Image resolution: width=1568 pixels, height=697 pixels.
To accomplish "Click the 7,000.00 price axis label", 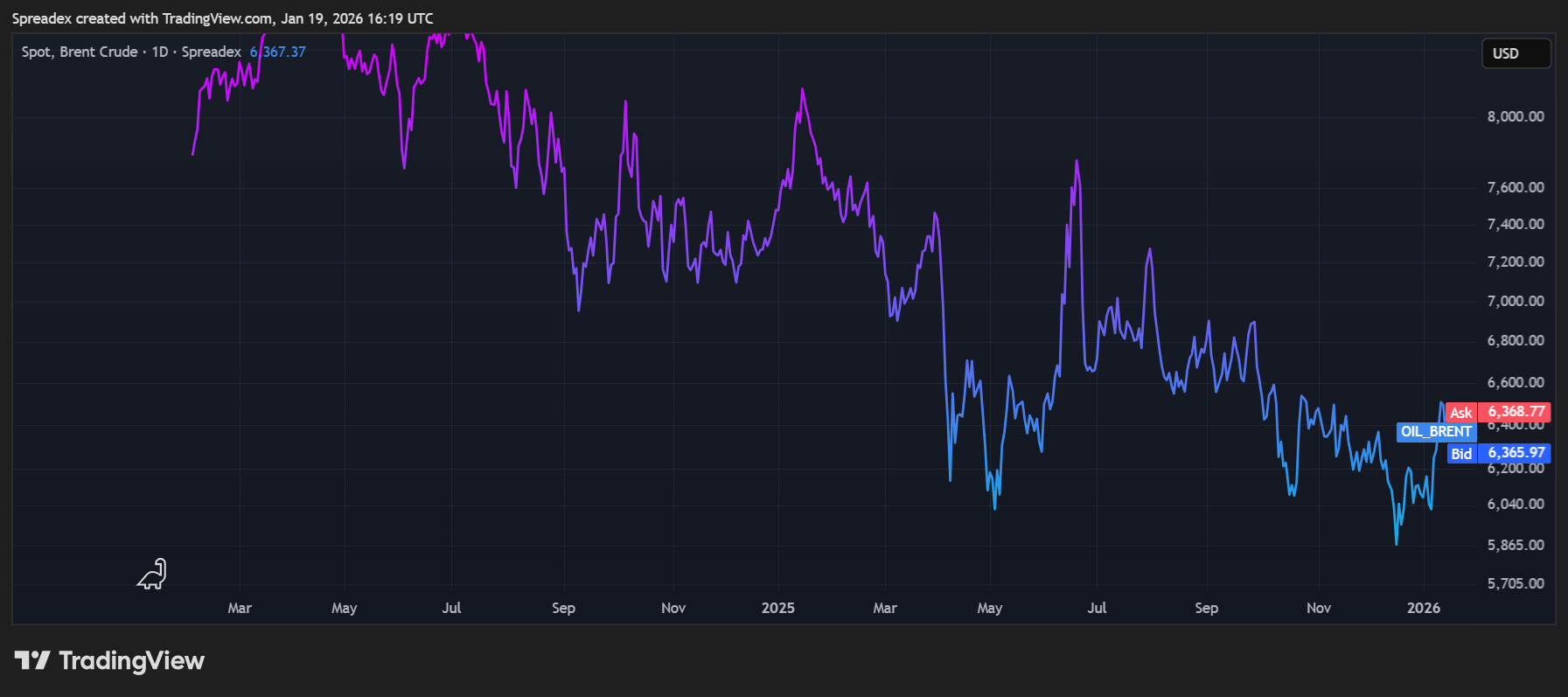I will tap(1516, 301).
